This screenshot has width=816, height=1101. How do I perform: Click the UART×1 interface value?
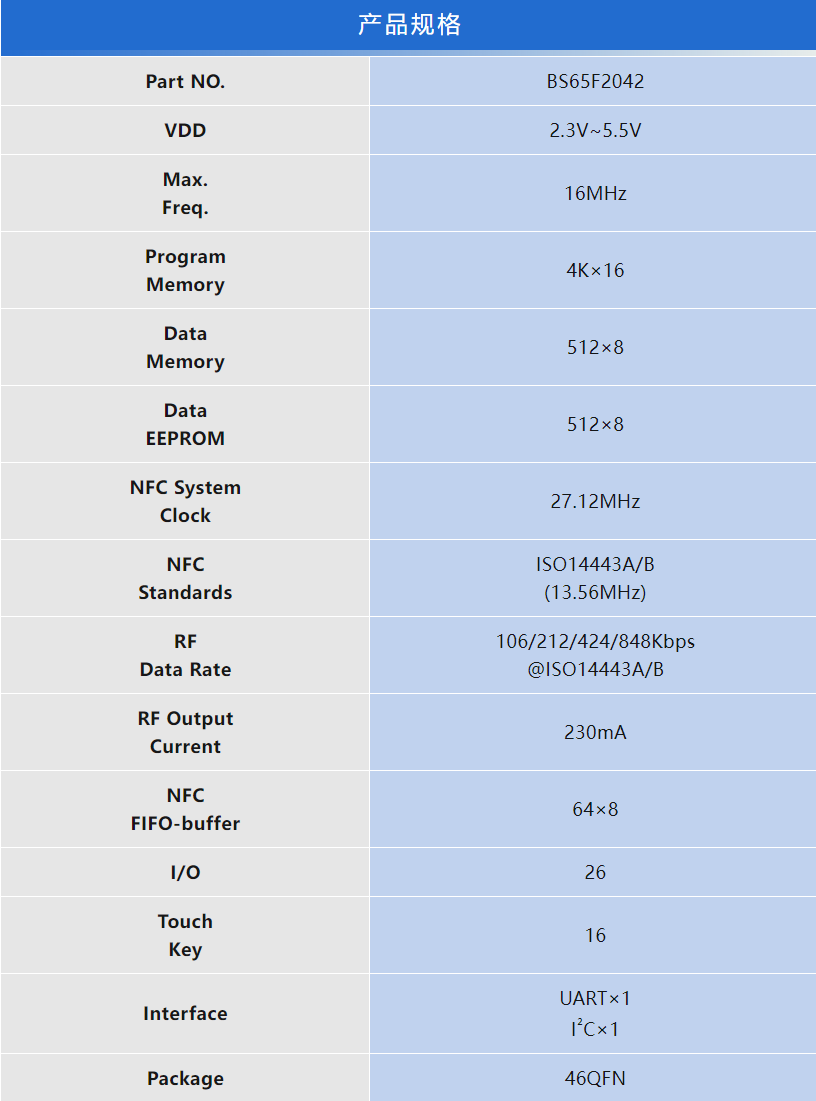click(x=595, y=999)
